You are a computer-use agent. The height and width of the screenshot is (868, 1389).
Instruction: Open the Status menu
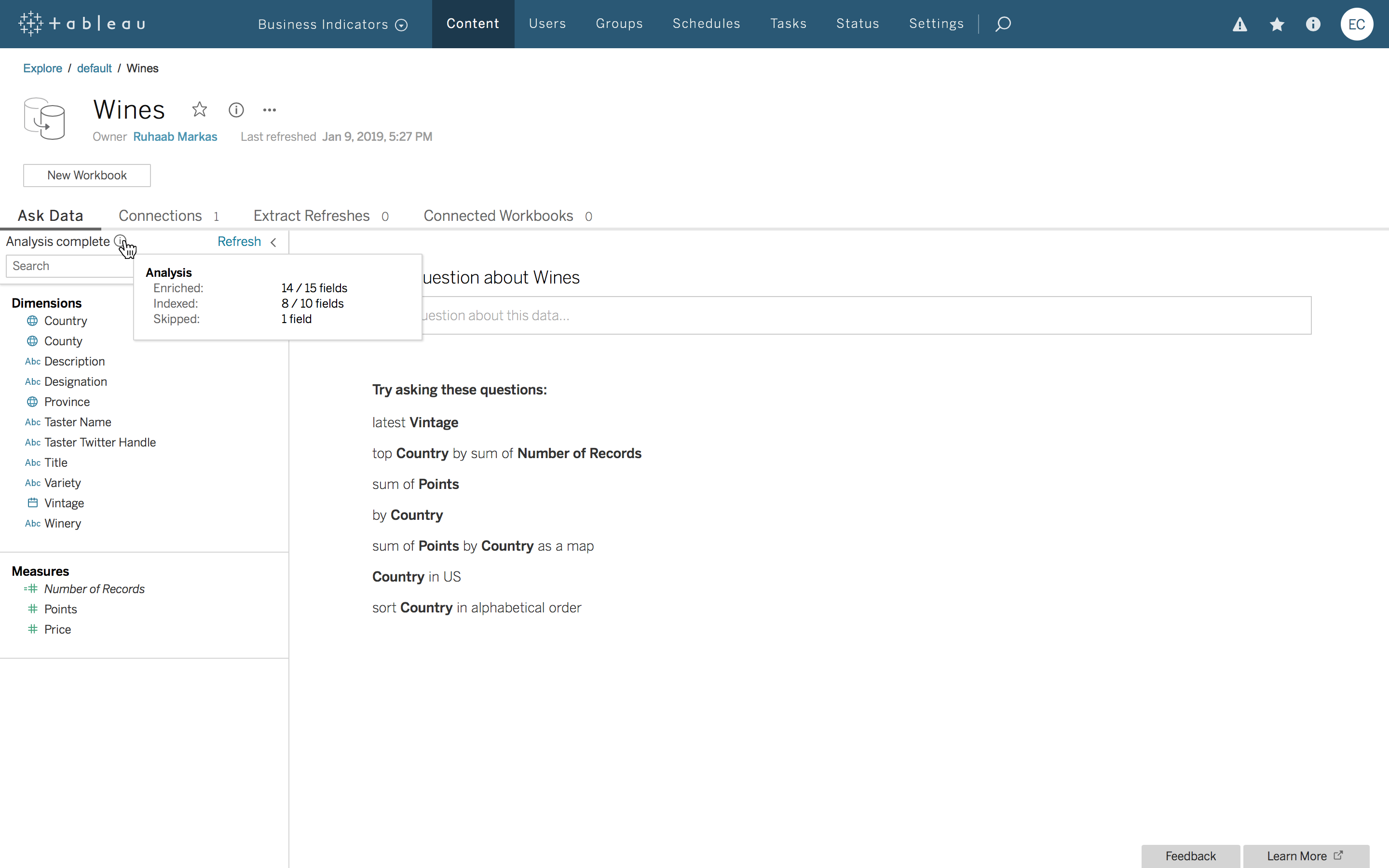(858, 24)
